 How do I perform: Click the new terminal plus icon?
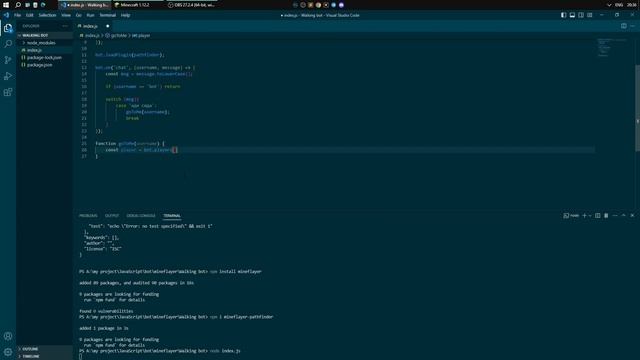coord(584,216)
